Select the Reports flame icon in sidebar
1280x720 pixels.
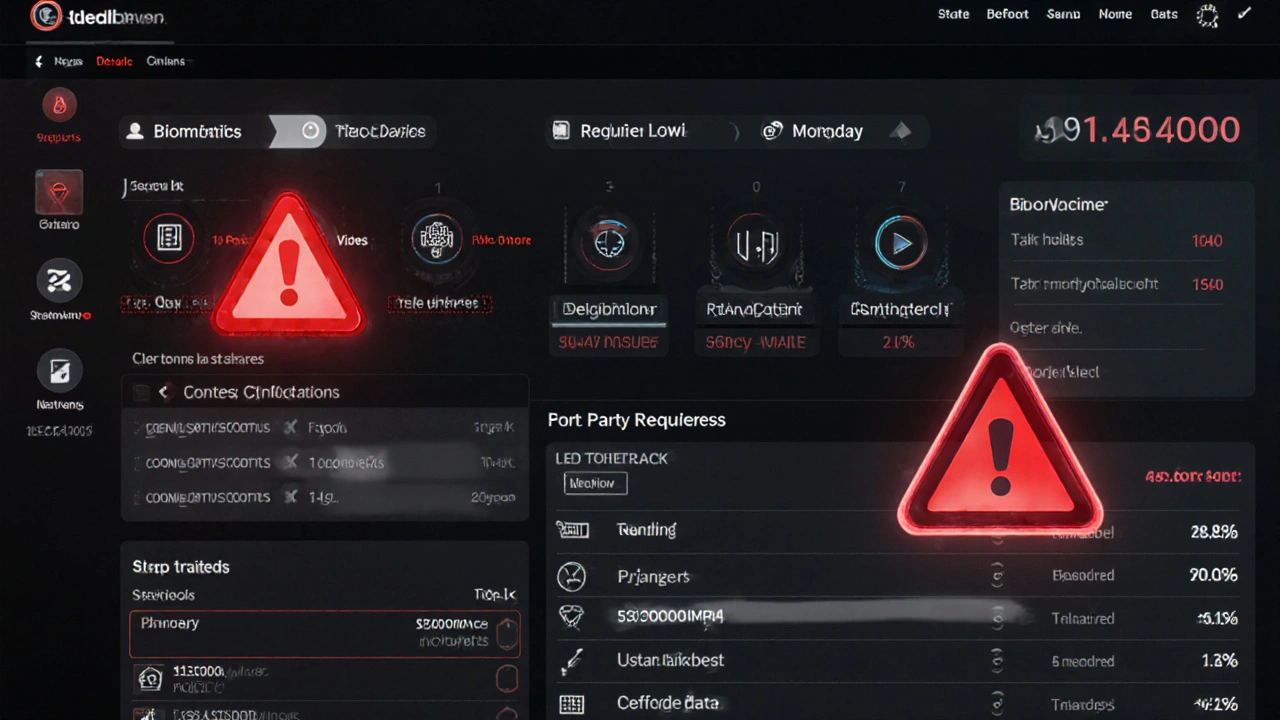click(58, 103)
